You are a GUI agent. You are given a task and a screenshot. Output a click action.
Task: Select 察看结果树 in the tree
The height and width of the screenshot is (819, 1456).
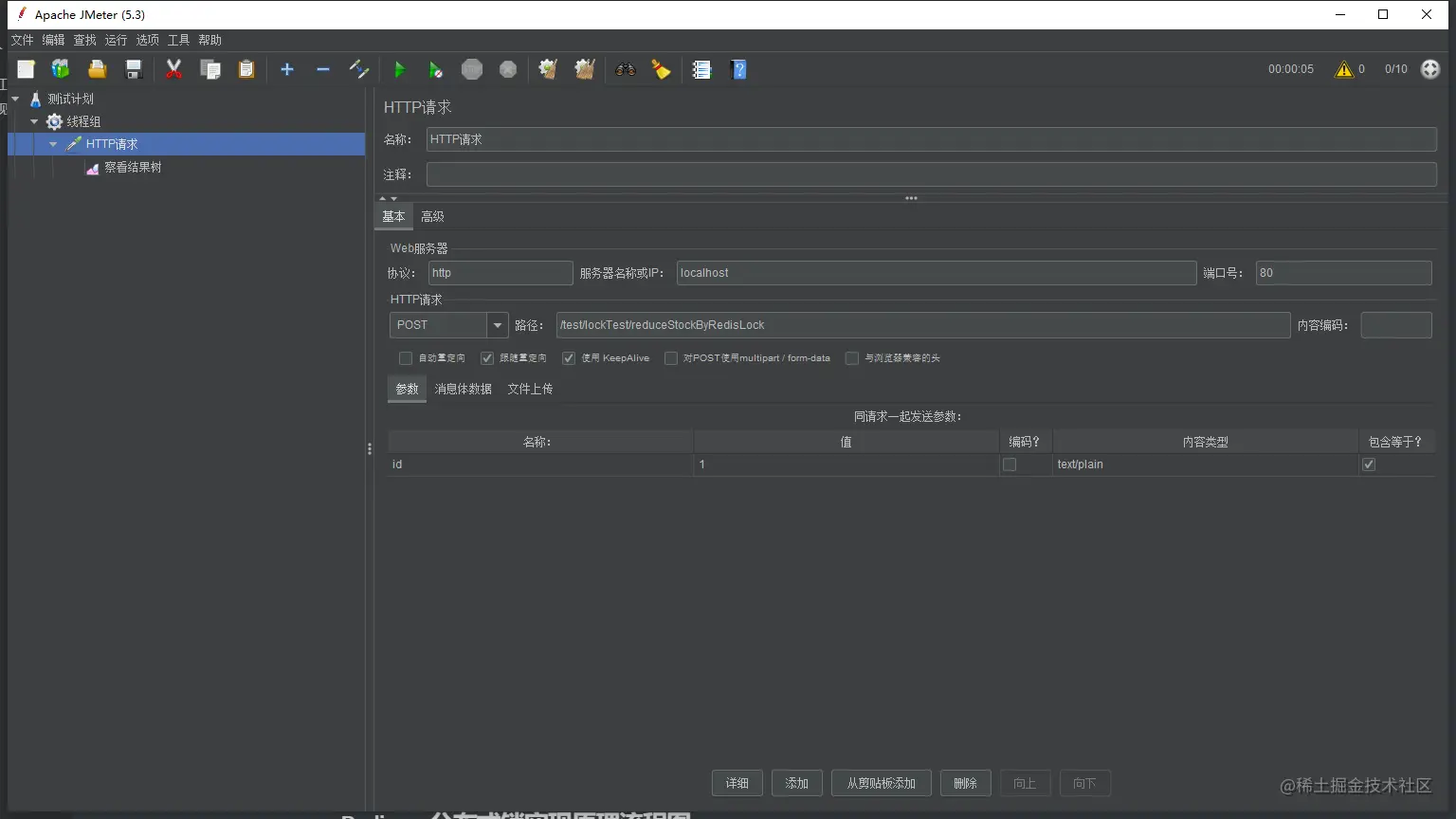coord(133,167)
